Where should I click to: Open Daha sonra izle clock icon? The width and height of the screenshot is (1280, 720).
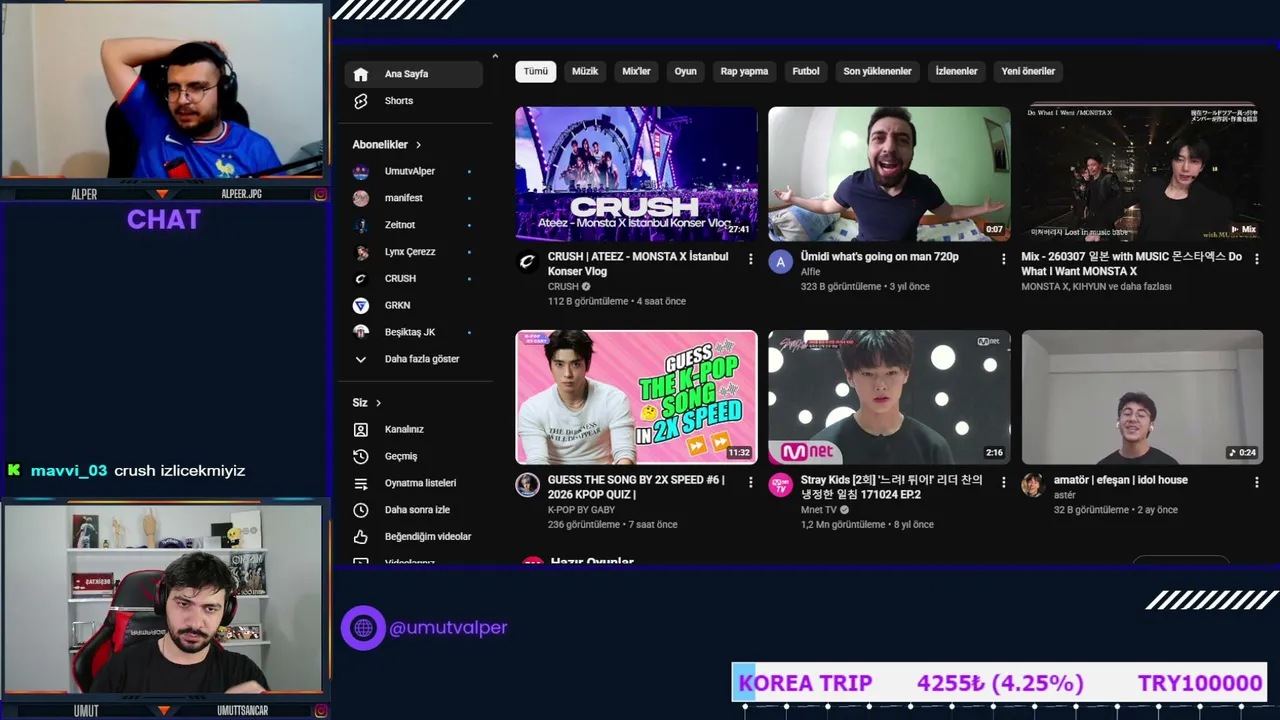point(361,510)
